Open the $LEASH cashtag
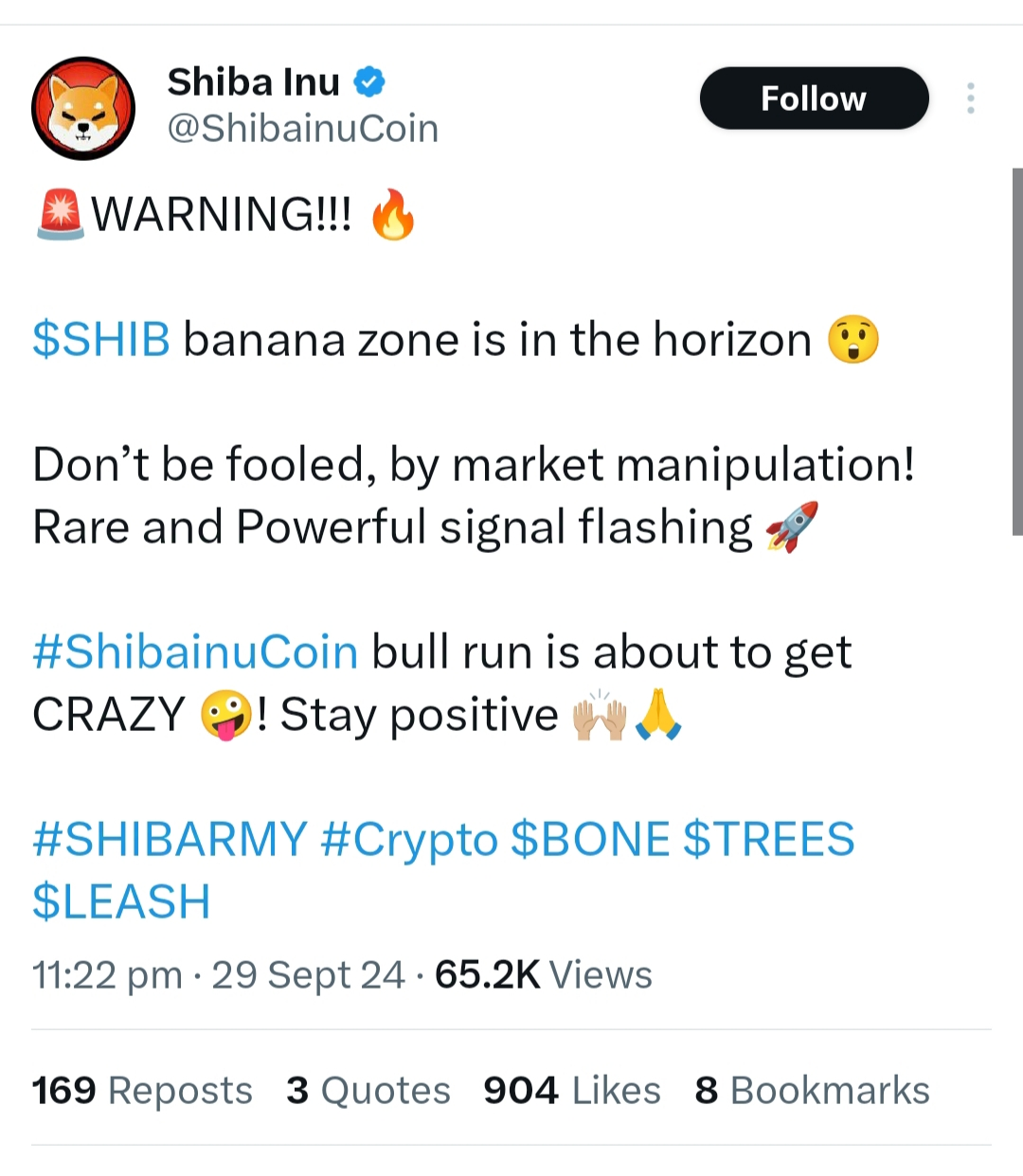 point(121,901)
